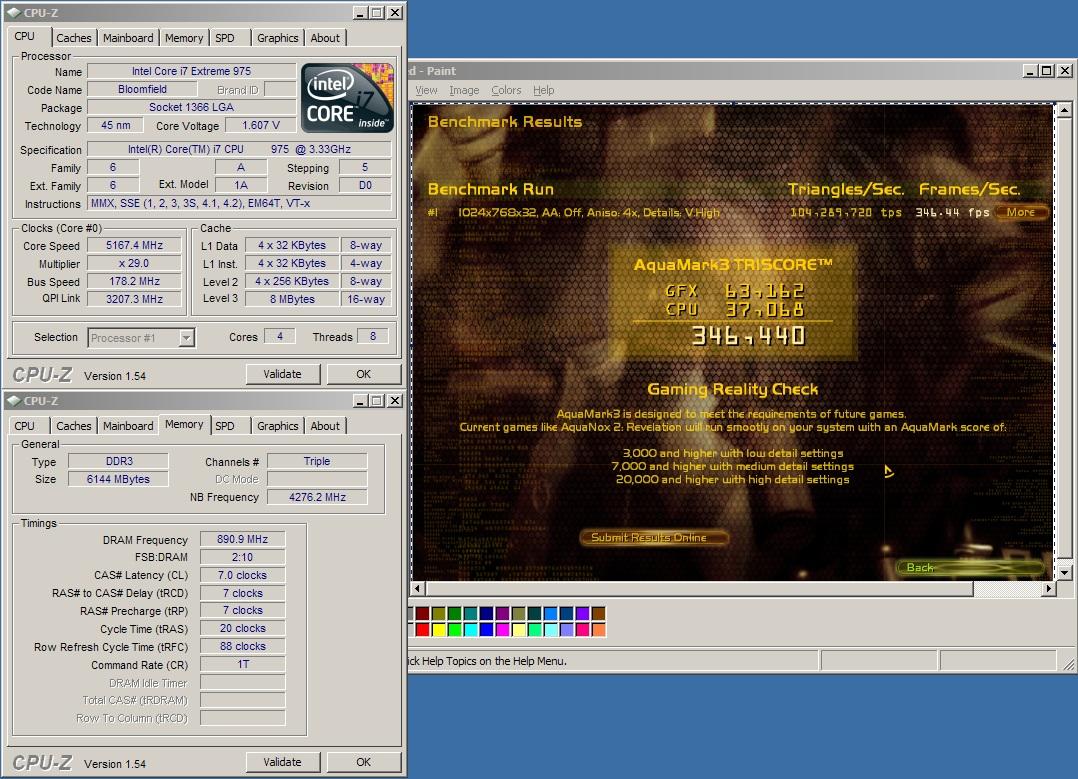This screenshot has height=779, width=1078.
Task: Pick the dark red swatch in Paint palette
Action: point(423,613)
